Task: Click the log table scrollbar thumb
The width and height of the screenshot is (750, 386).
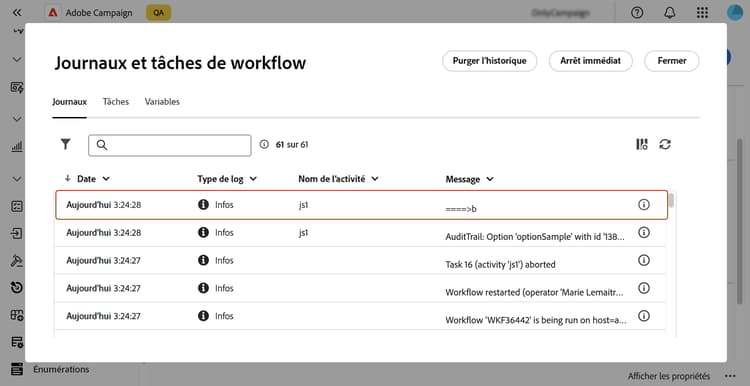Action: pyautogui.click(x=671, y=200)
